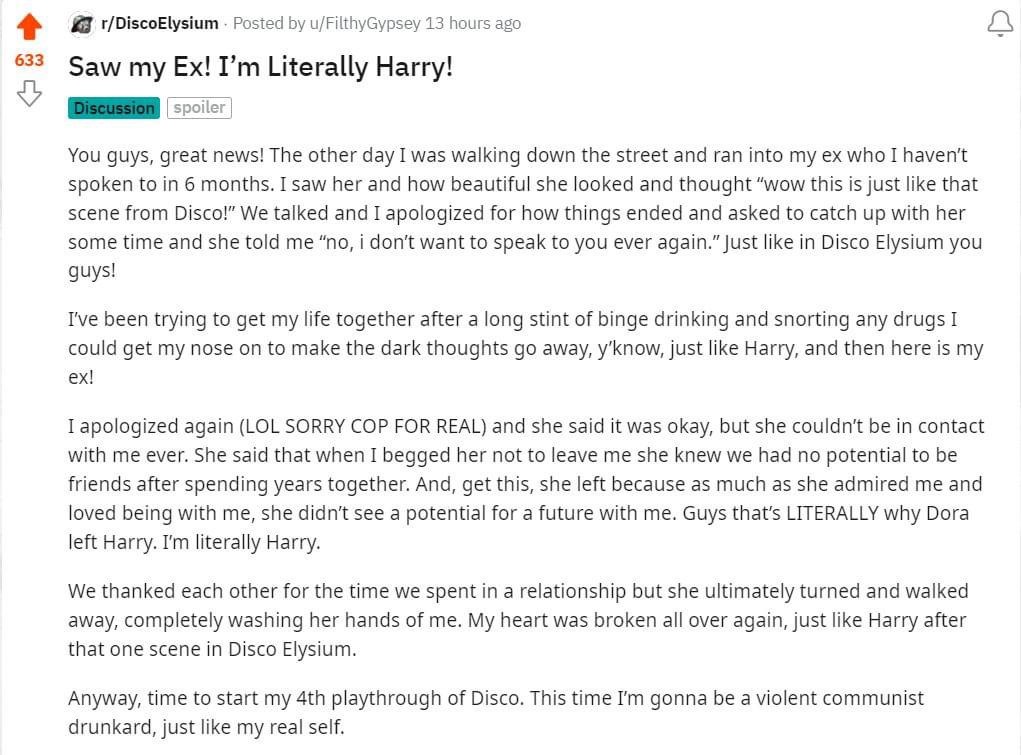Click the paragraph starting 'You guys, great news!'
1021x755 pixels.
pos(525,212)
